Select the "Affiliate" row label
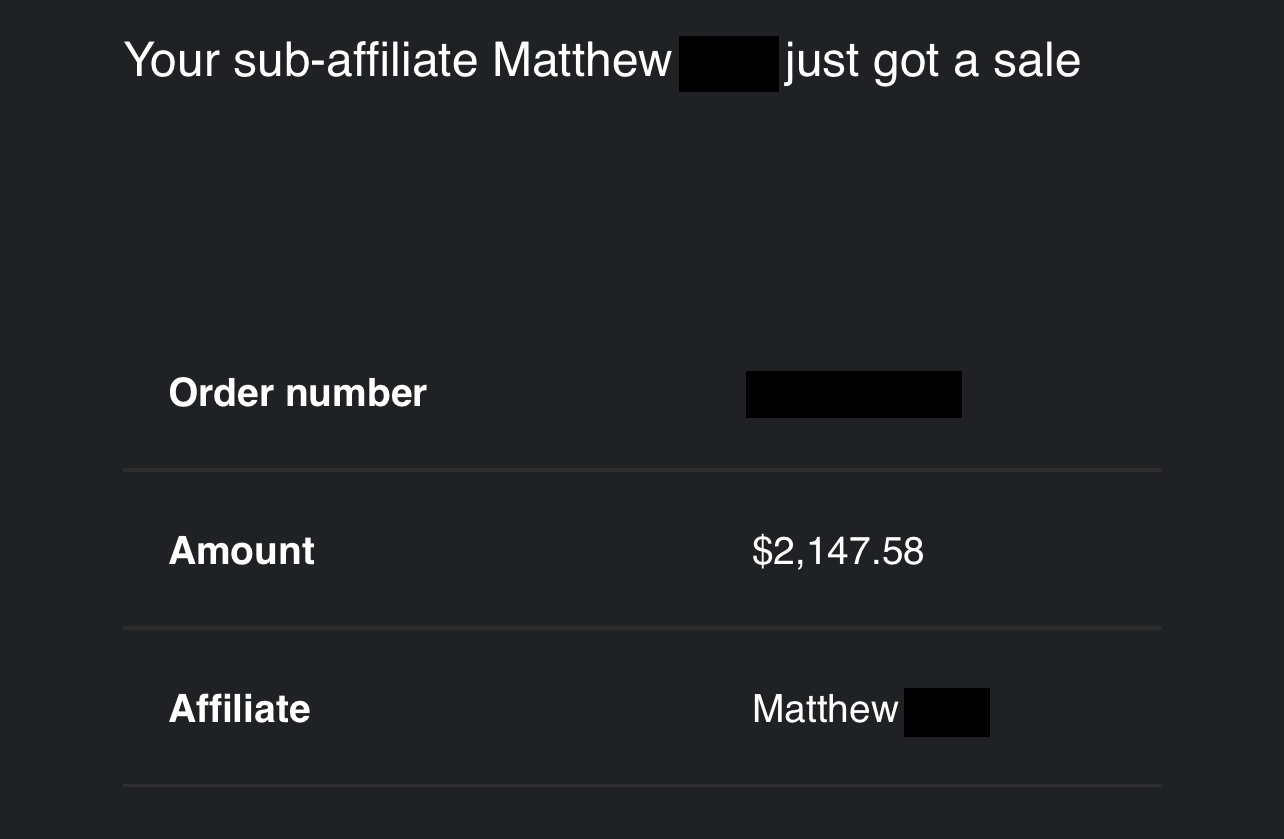 [x=240, y=709]
